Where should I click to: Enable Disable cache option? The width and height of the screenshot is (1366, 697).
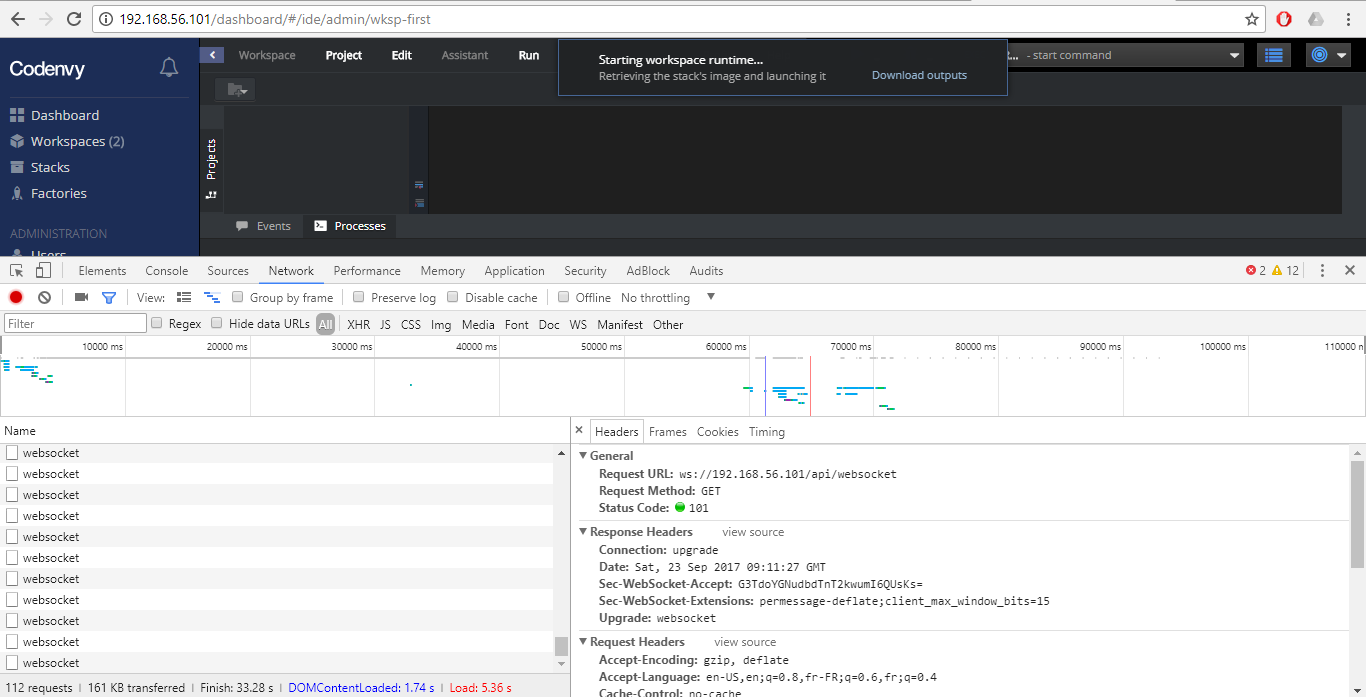[x=453, y=297]
